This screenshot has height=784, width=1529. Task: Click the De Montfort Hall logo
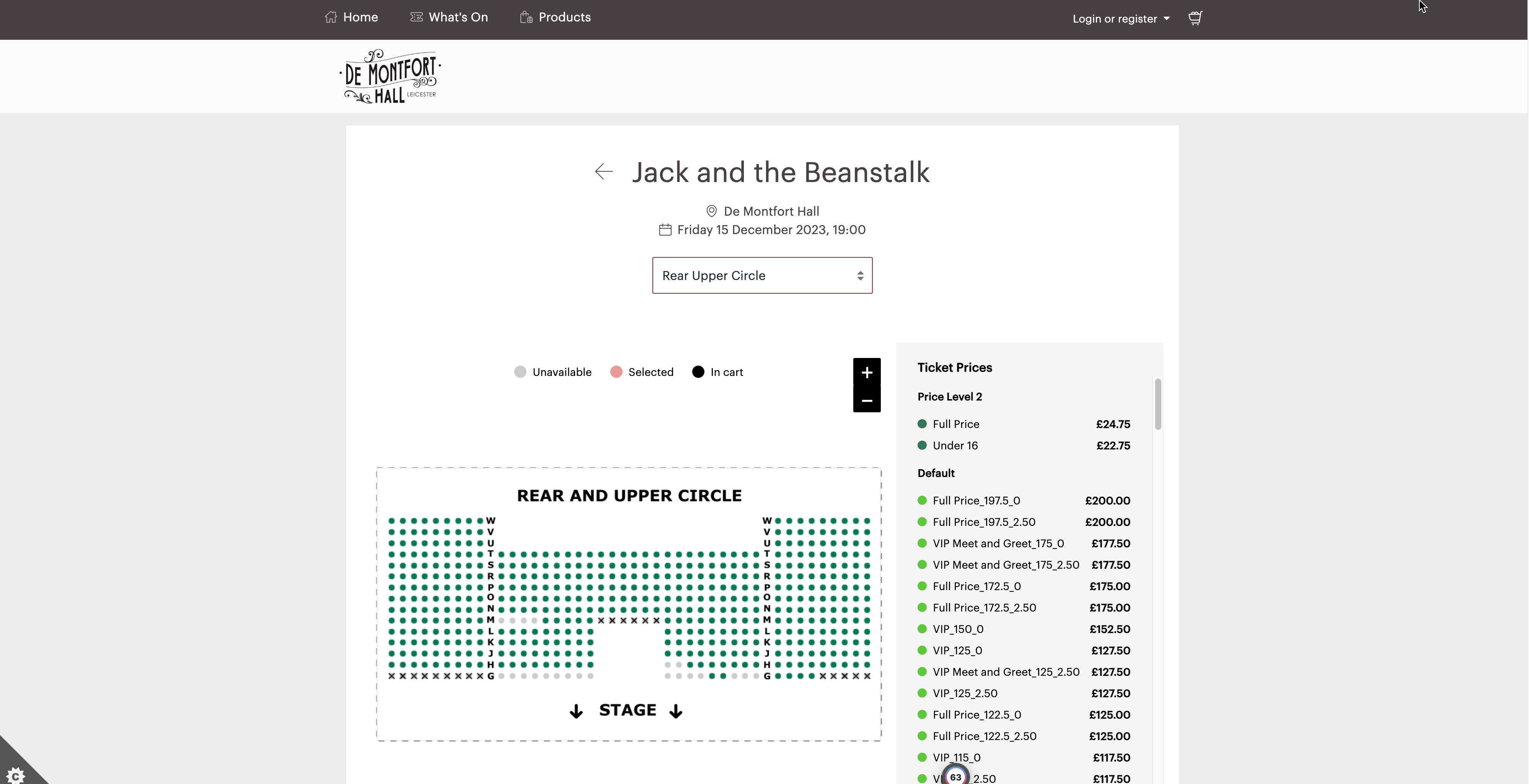click(391, 76)
